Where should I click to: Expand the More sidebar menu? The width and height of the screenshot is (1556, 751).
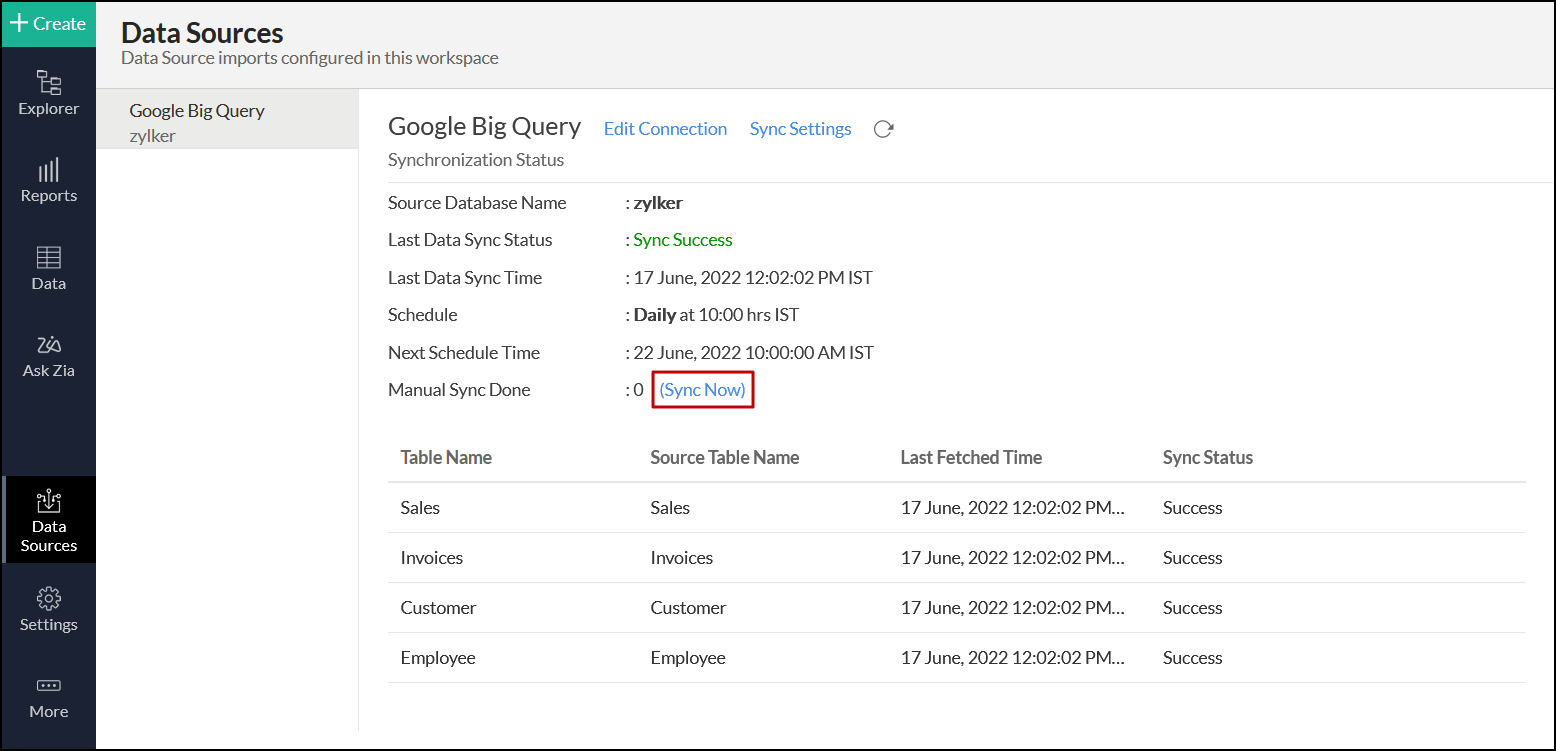point(48,698)
